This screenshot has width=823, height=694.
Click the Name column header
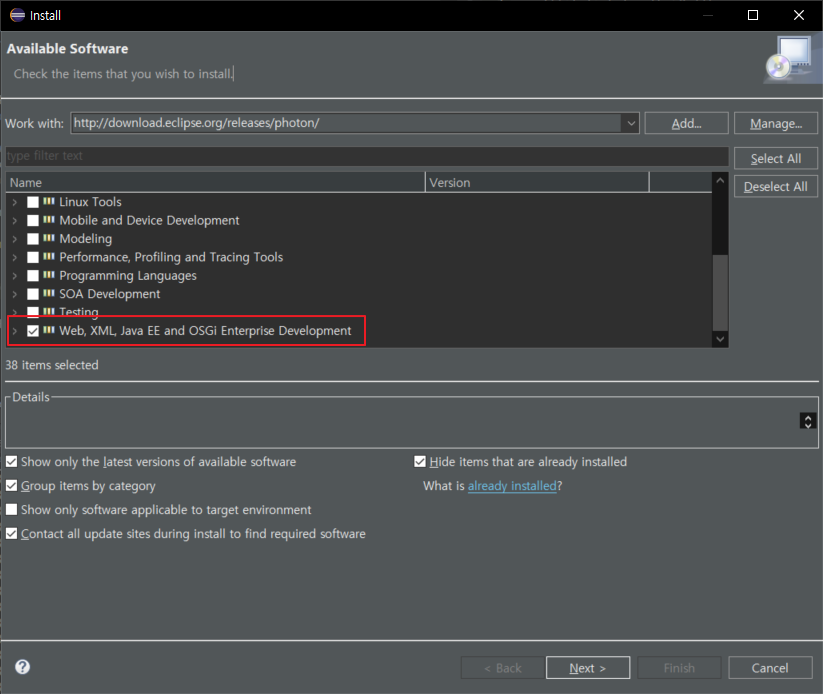[215, 183]
